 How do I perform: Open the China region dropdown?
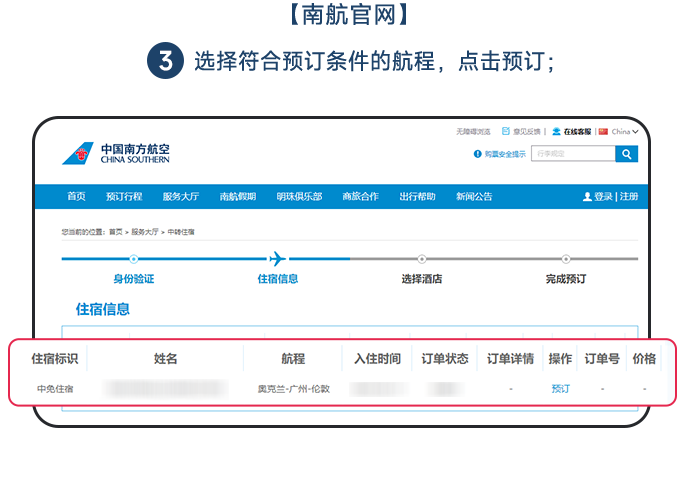point(625,132)
